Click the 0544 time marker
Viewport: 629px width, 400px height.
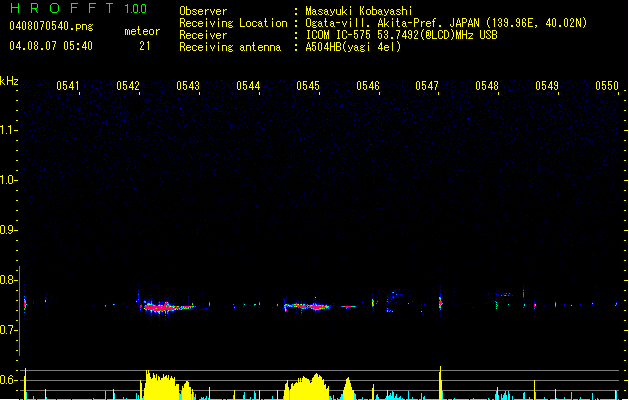(248, 85)
